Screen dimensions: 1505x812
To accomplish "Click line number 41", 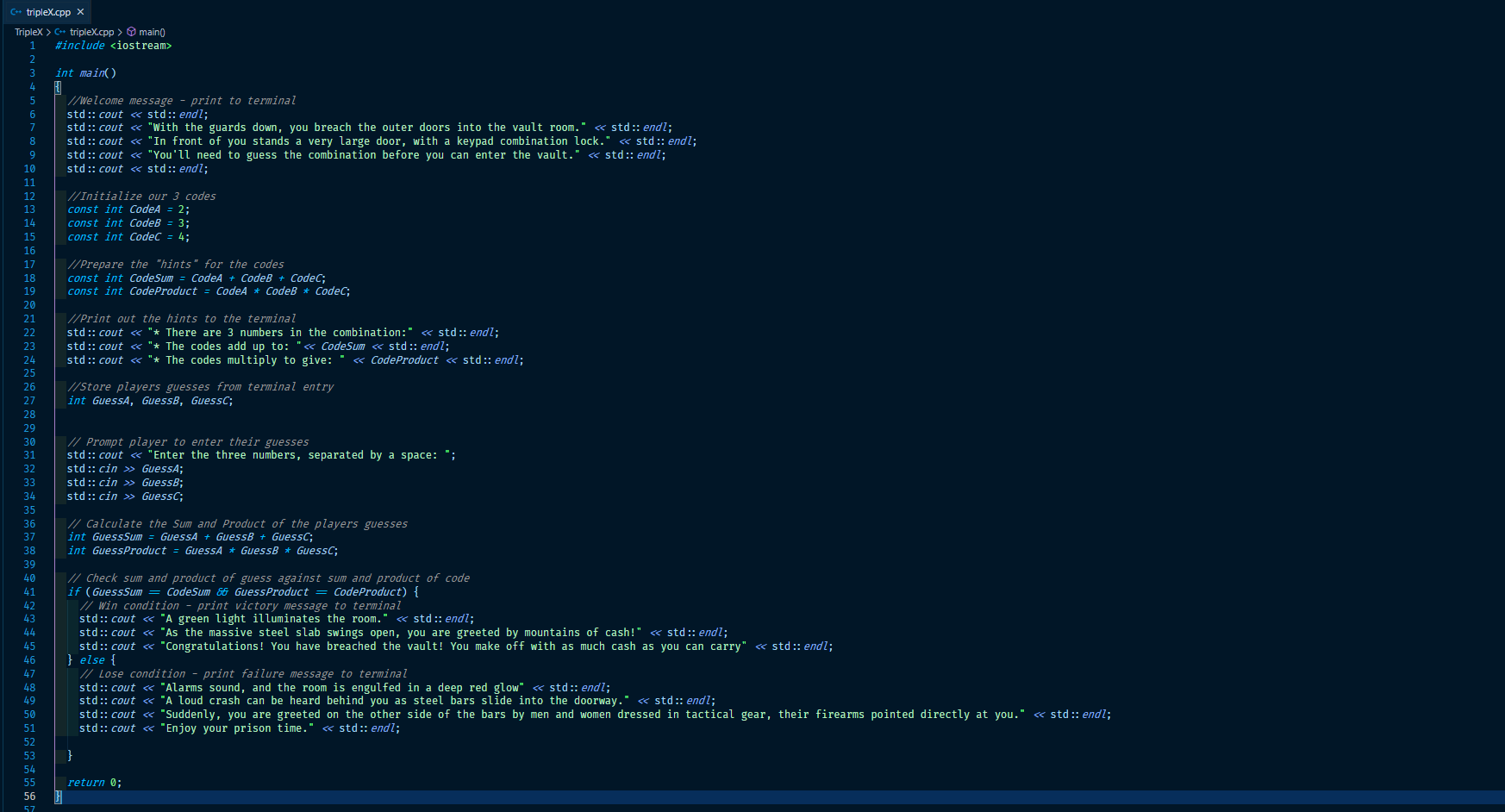I will [29, 591].
